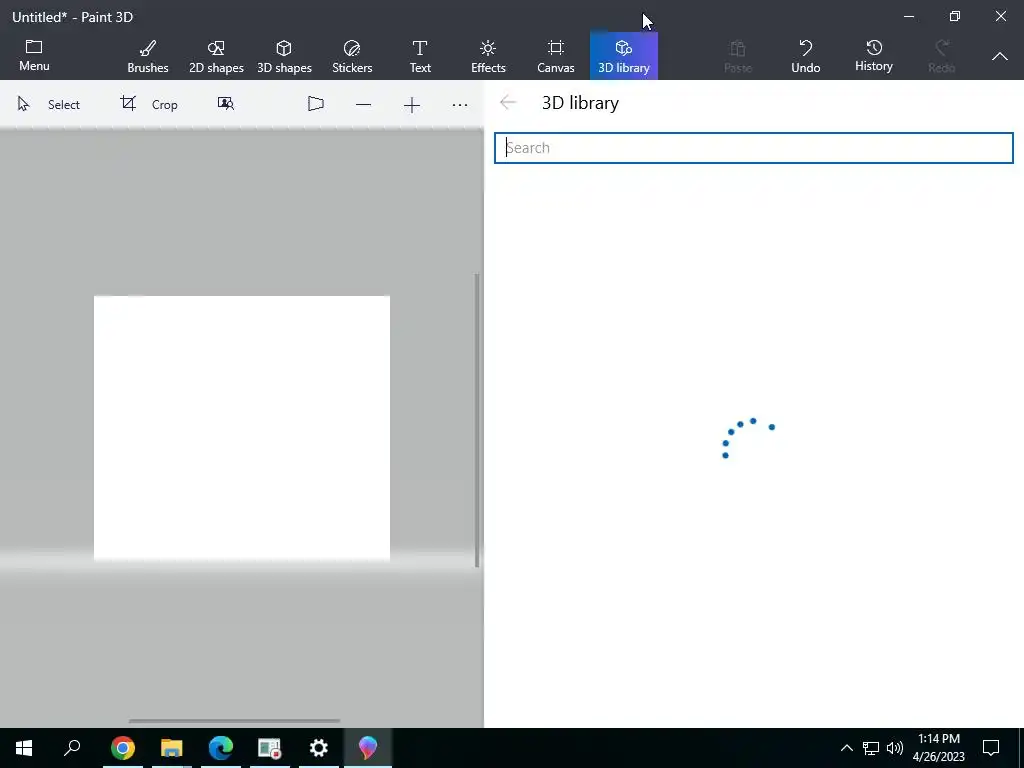Image resolution: width=1024 pixels, height=768 pixels.
Task: Open the 2D shapes panel
Action: click(216, 57)
